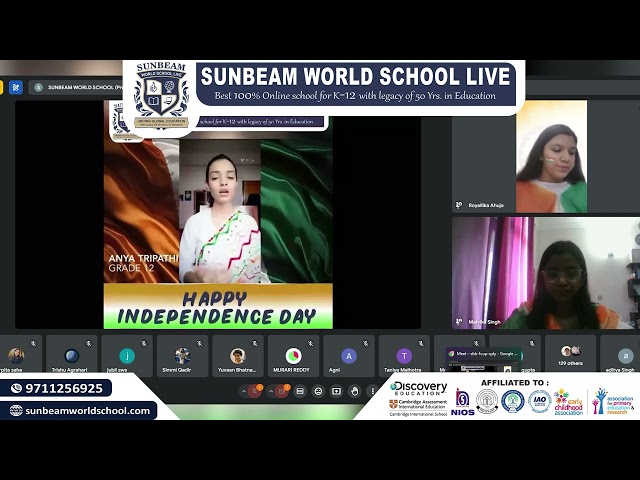Click mic status icon beside Malvika Singh name

(x=459, y=322)
